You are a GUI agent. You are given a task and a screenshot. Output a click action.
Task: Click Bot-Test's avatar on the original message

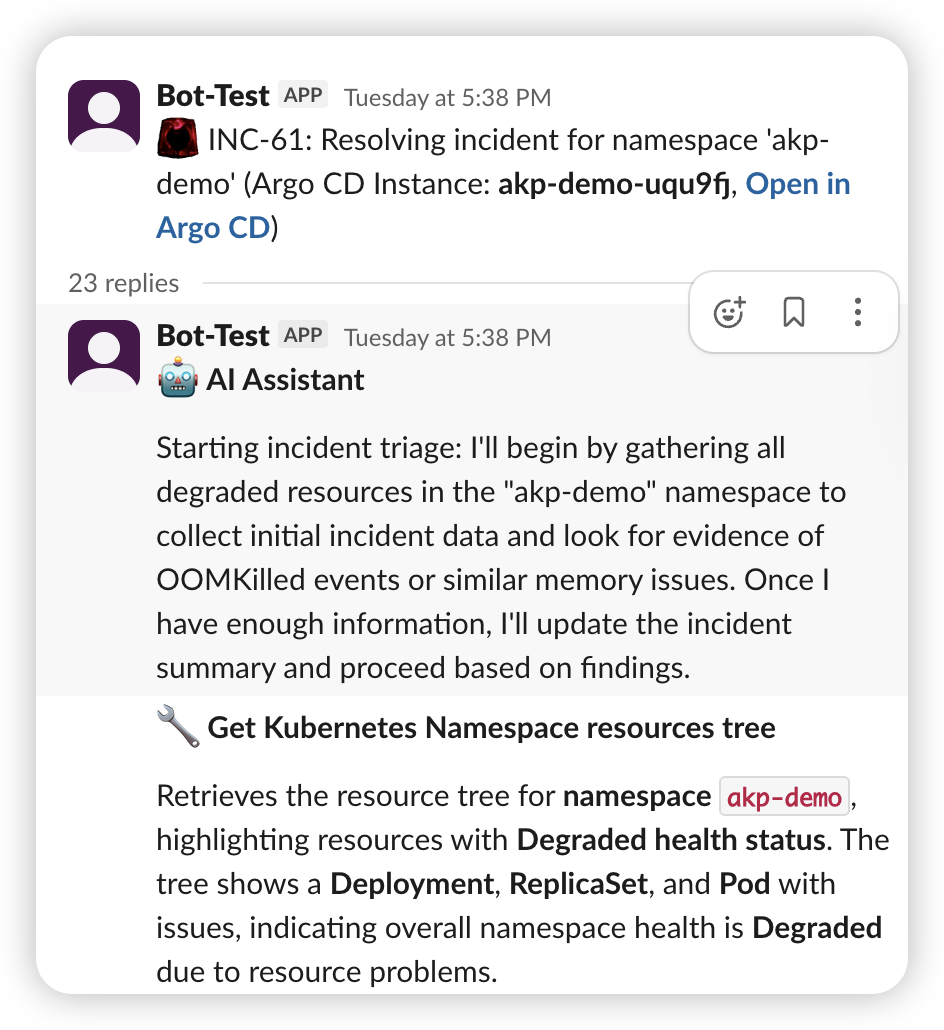(103, 114)
